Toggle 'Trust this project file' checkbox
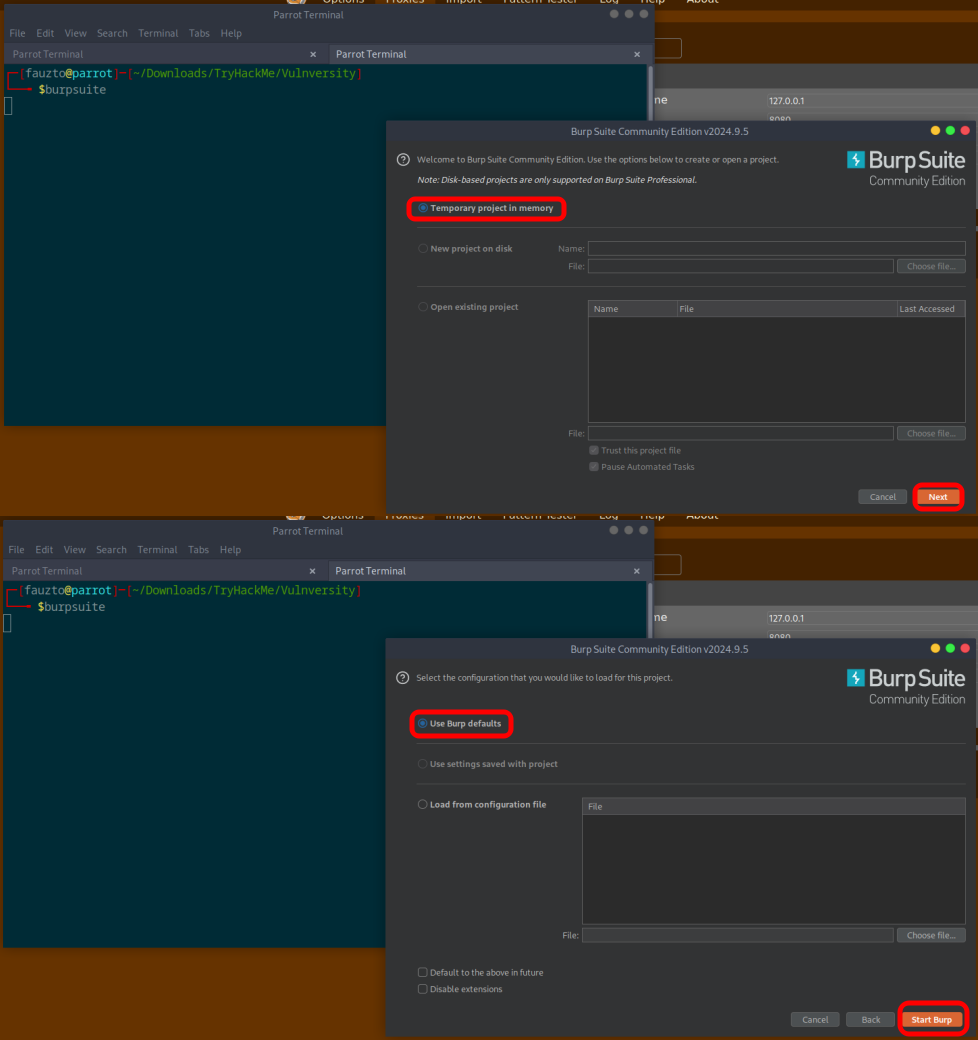The height and width of the screenshot is (1040, 978). click(x=594, y=450)
